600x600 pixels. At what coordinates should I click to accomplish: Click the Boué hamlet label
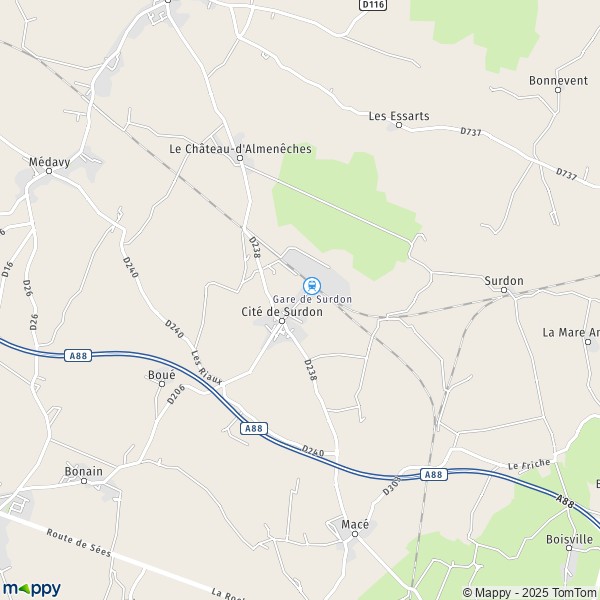click(x=161, y=375)
